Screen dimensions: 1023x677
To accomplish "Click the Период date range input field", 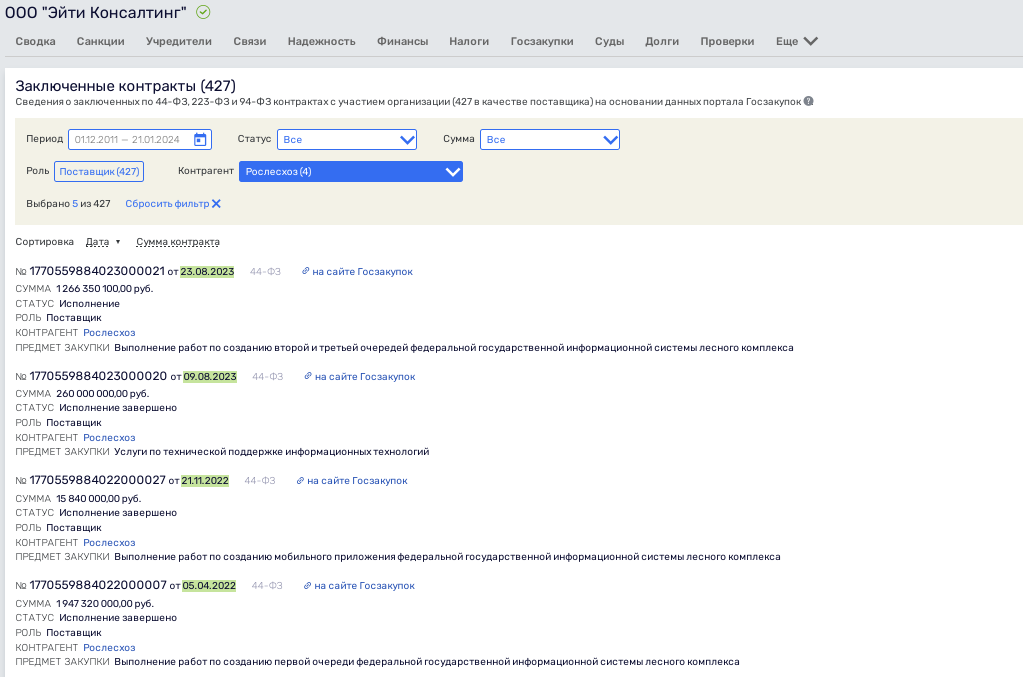I will tap(140, 140).
